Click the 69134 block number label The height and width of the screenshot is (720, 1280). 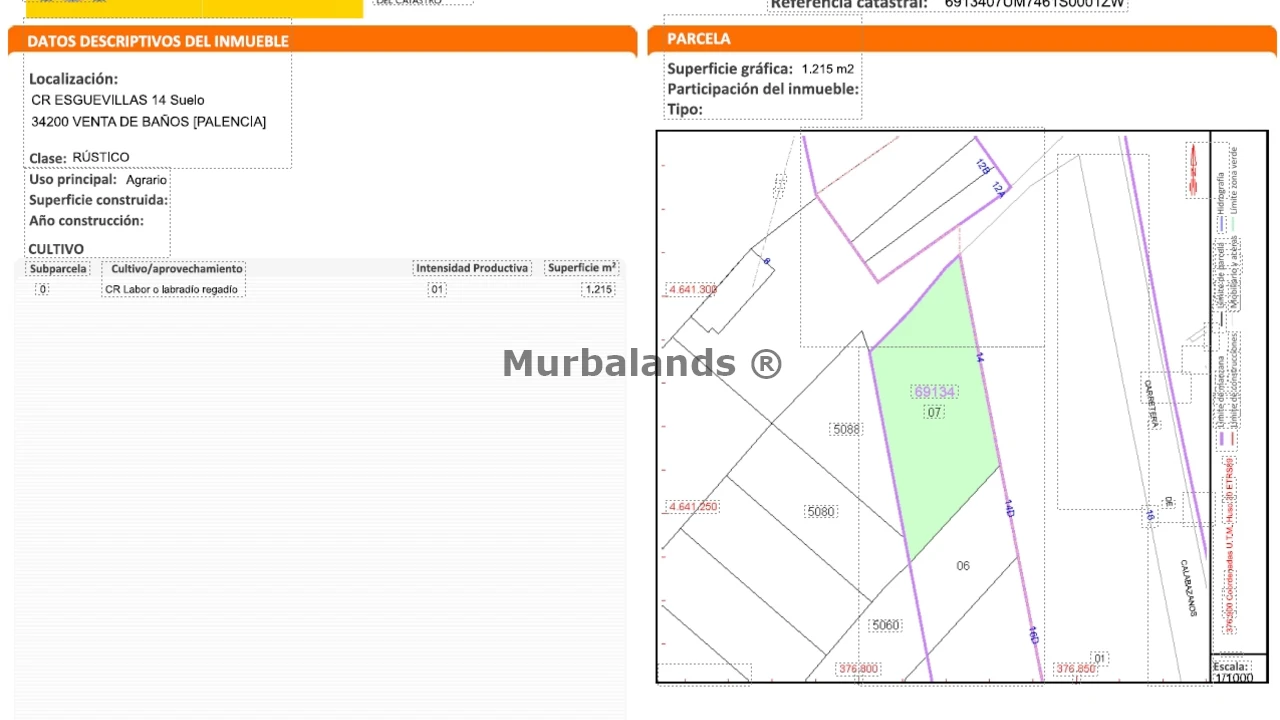tap(934, 392)
